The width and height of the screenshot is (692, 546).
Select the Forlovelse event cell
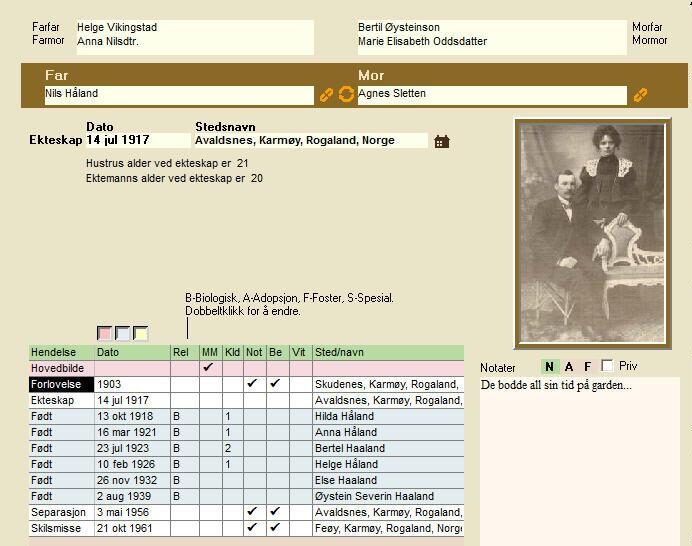61,384
